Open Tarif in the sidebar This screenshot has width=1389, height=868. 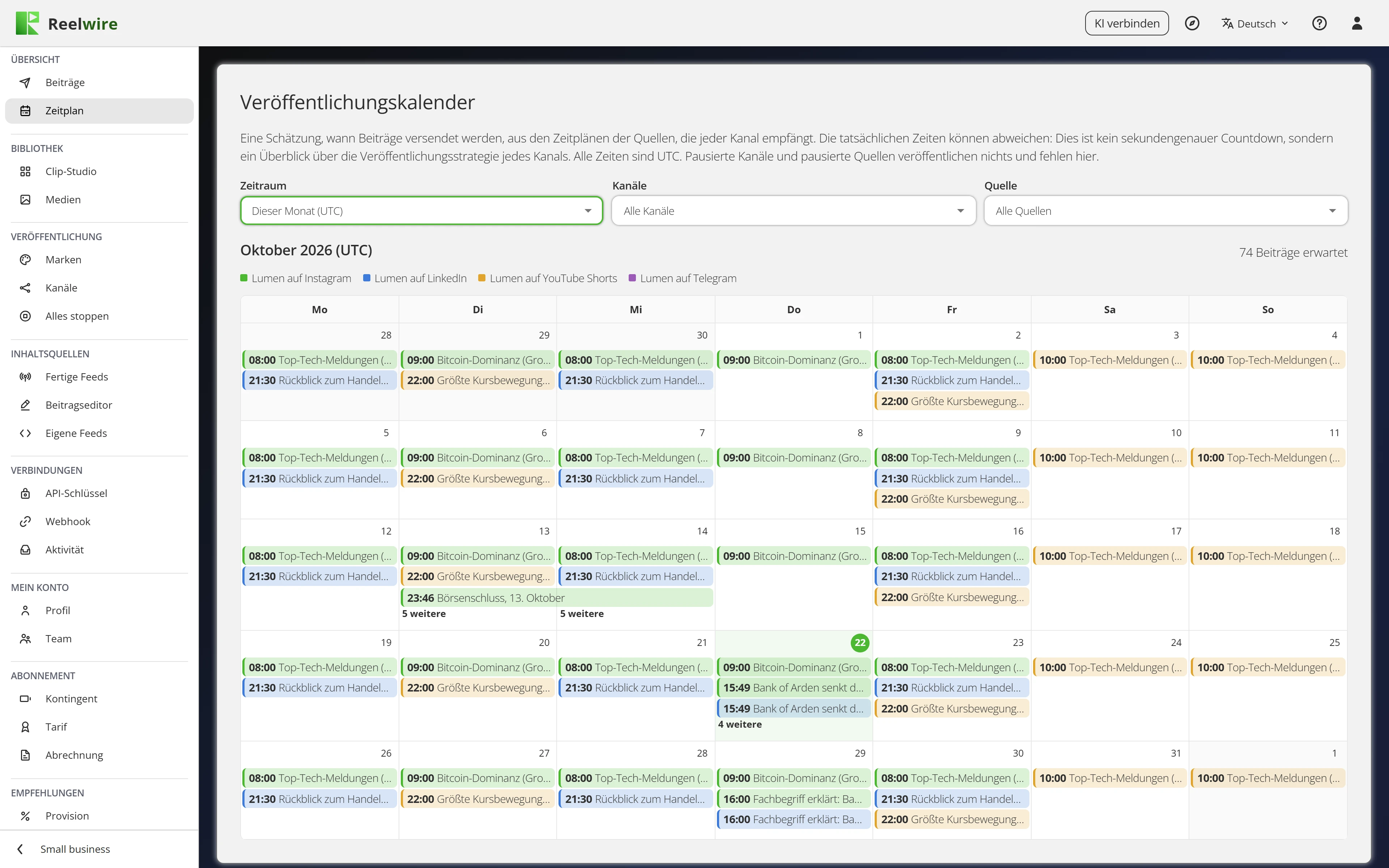tap(99, 727)
